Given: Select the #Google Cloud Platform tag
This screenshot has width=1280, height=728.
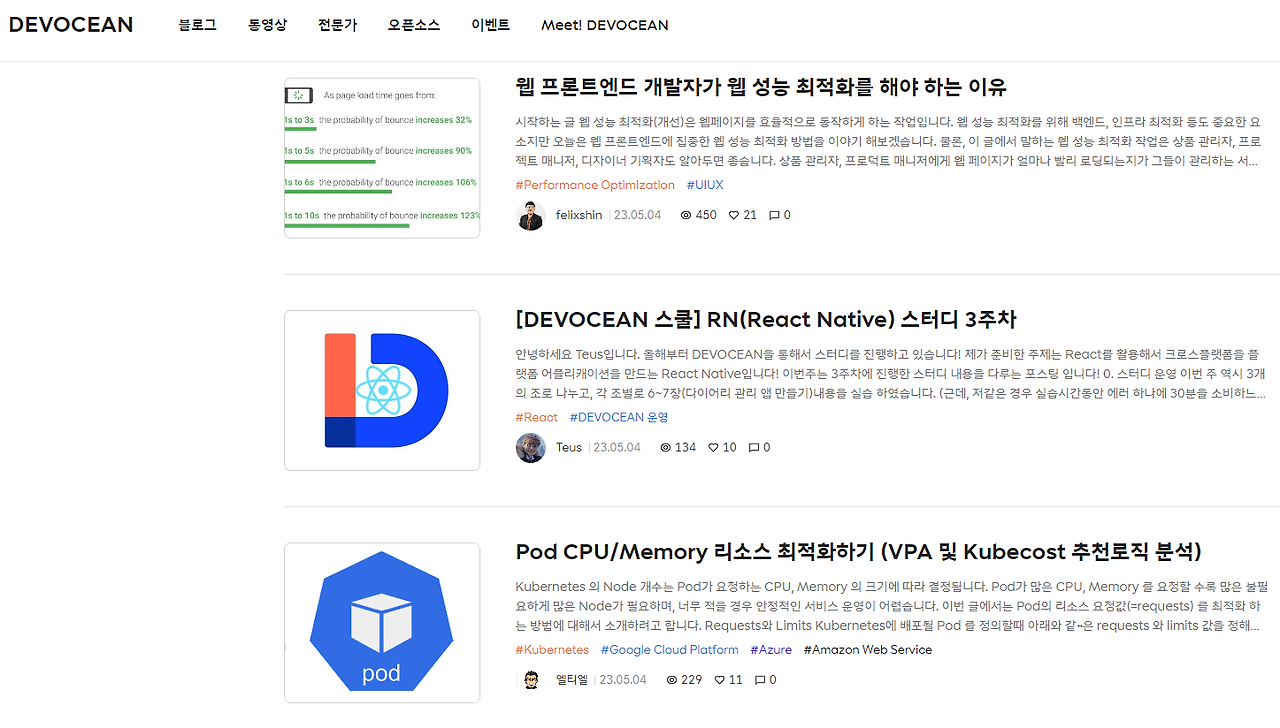Looking at the screenshot, I should click(x=670, y=650).
